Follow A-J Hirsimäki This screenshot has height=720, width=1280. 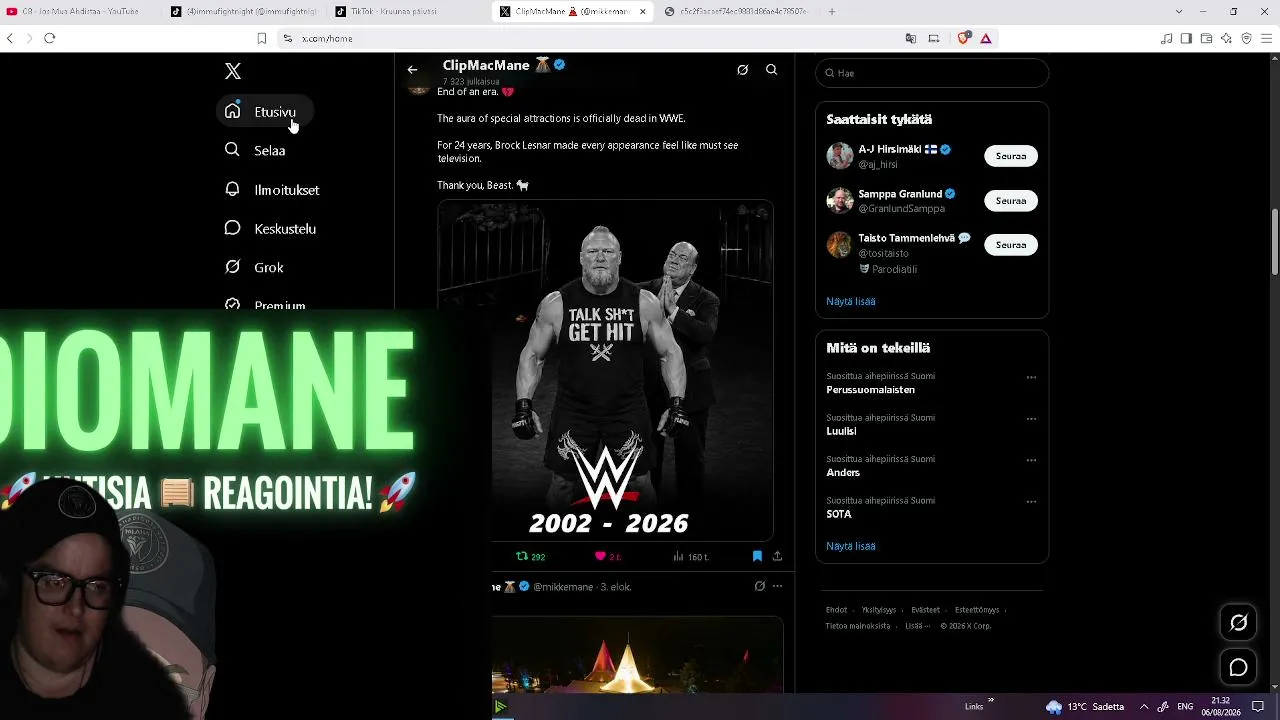click(x=1011, y=156)
